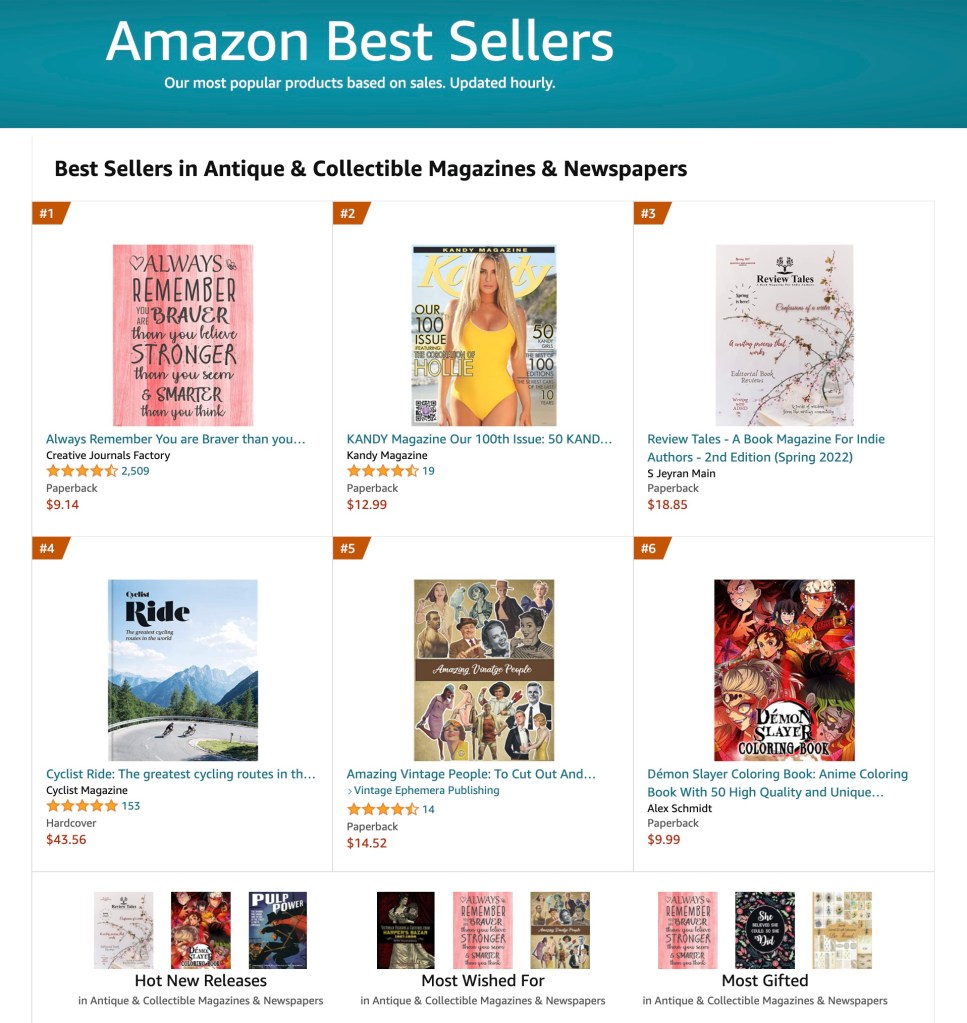Image resolution: width=967 pixels, height=1023 pixels.
Task: Click the $43.56 Cyclist Ride price
Action: pos(66,839)
